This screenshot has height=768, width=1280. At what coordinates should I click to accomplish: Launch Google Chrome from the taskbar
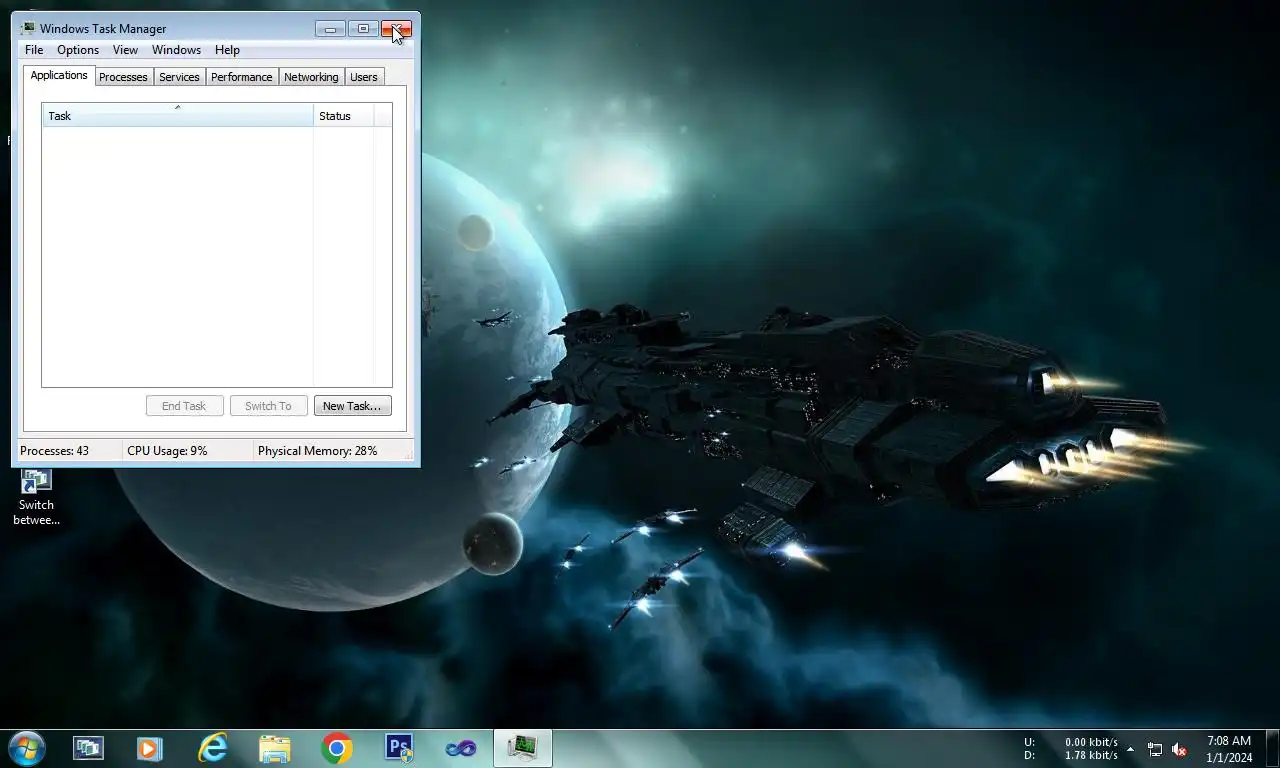(x=337, y=748)
